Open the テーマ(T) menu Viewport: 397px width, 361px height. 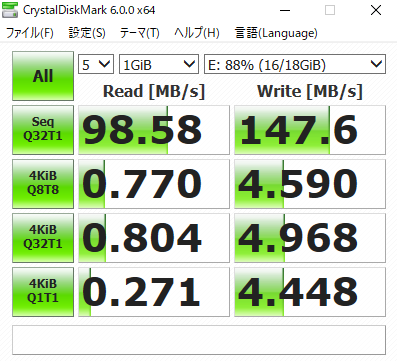point(140,33)
